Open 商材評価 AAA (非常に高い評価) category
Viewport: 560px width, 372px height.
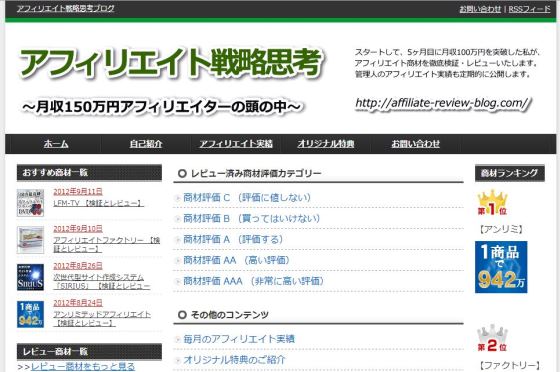point(253,281)
